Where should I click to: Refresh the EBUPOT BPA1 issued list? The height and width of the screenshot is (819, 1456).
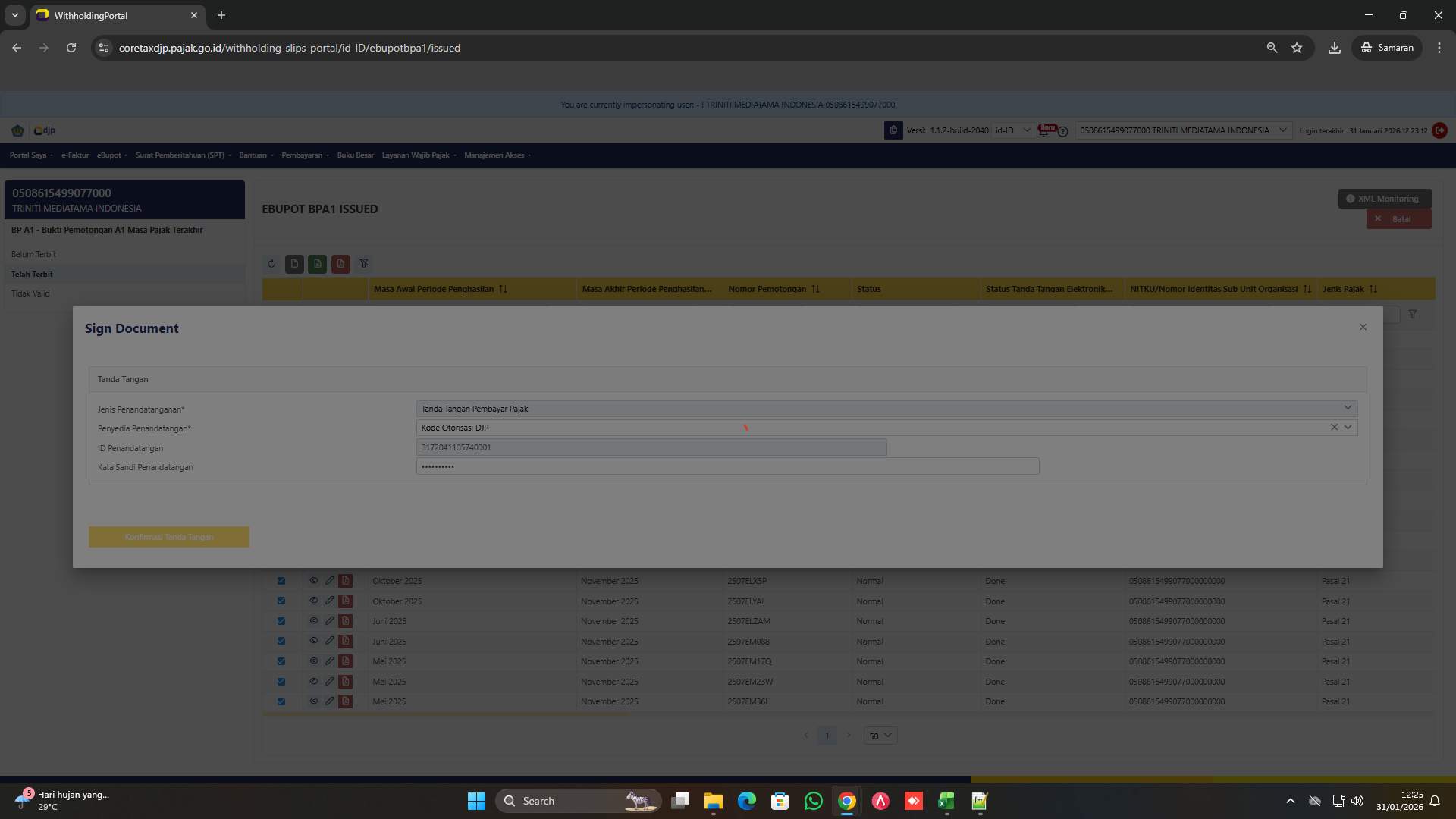point(271,264)
